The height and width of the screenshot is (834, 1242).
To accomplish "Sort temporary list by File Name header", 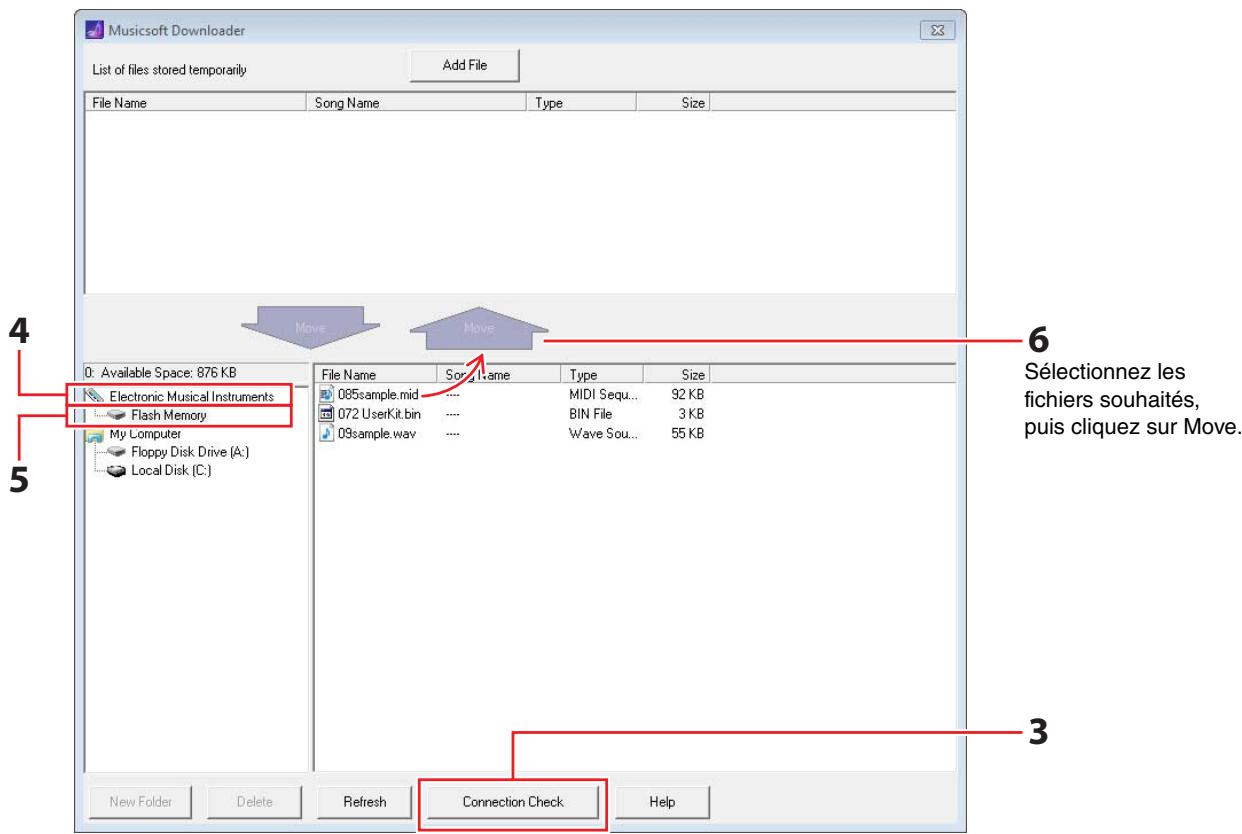I will (195, 102).
